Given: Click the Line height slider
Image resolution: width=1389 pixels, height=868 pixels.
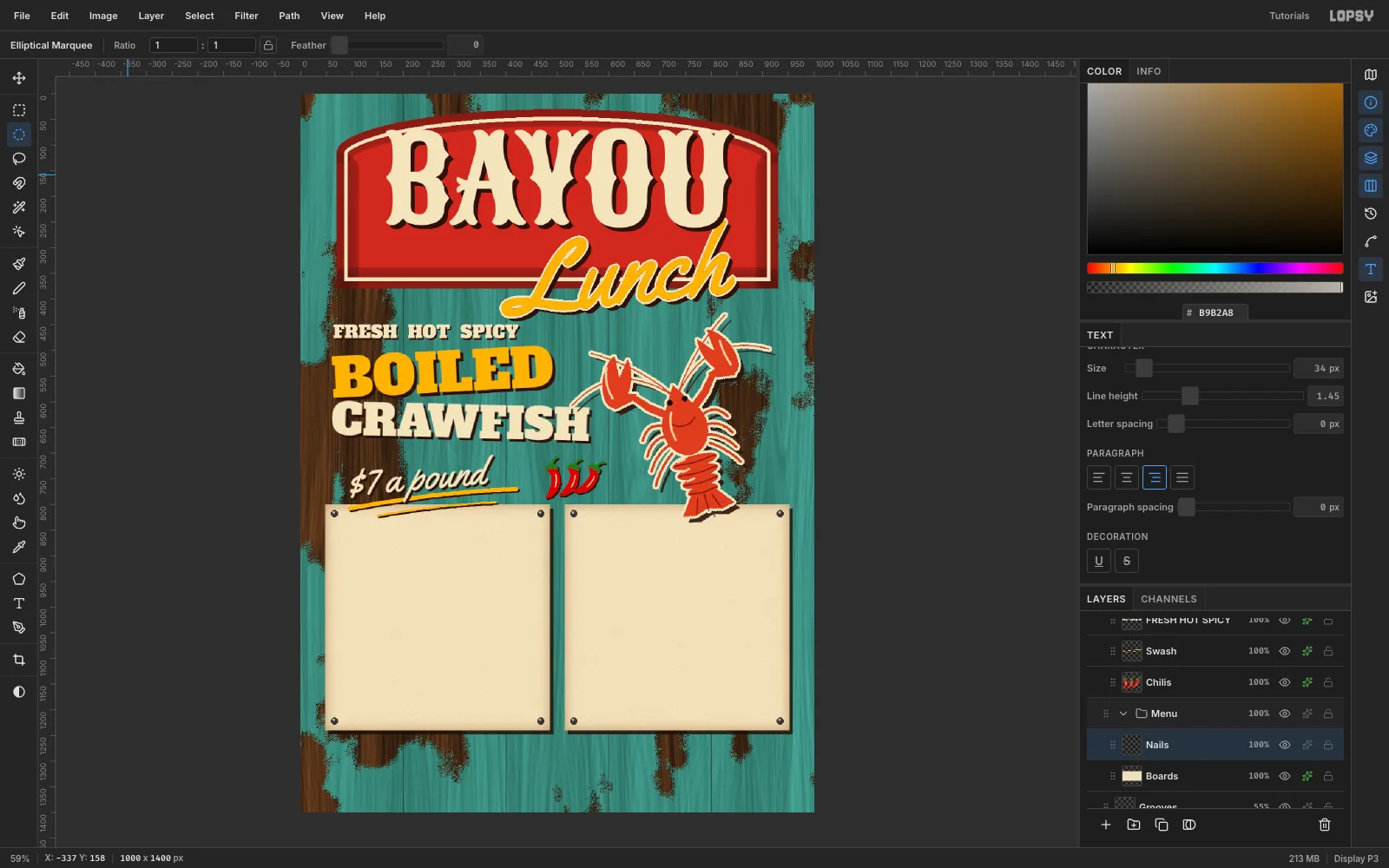Looking at the screenshot, I should pyautogui.click(x=1222, y=396).
